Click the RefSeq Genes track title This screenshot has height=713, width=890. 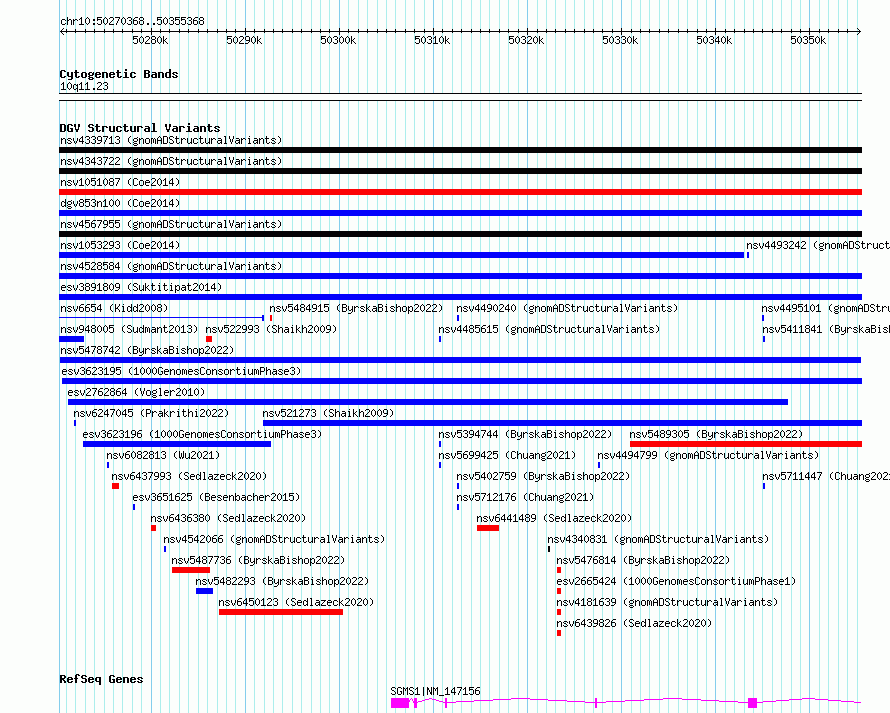101,680
